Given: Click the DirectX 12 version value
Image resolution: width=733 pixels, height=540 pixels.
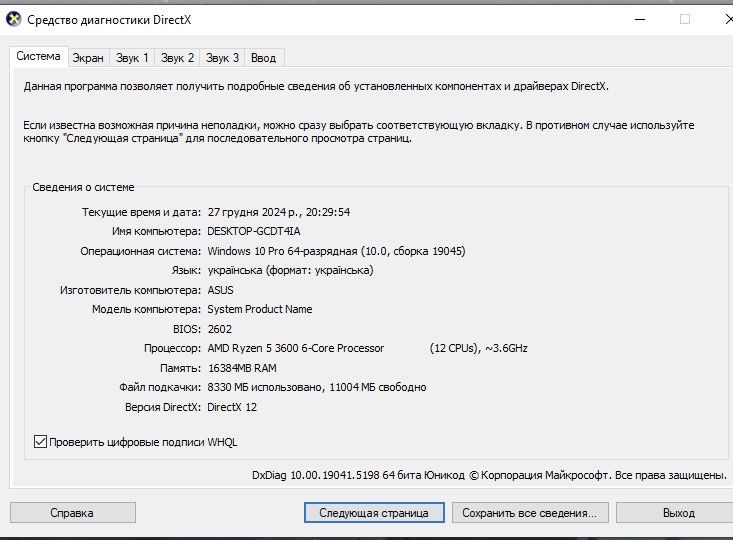Looking at the screenshot, I should point(232,407).
